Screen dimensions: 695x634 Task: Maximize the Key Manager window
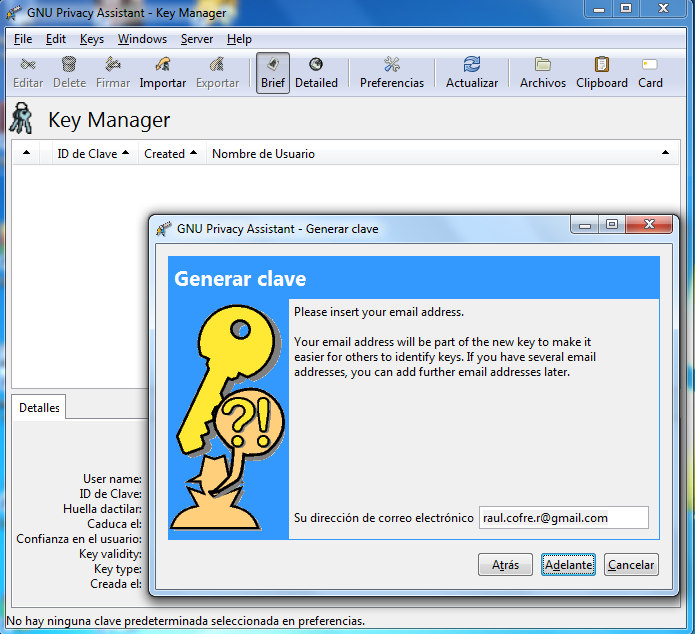tap(626, 8)
